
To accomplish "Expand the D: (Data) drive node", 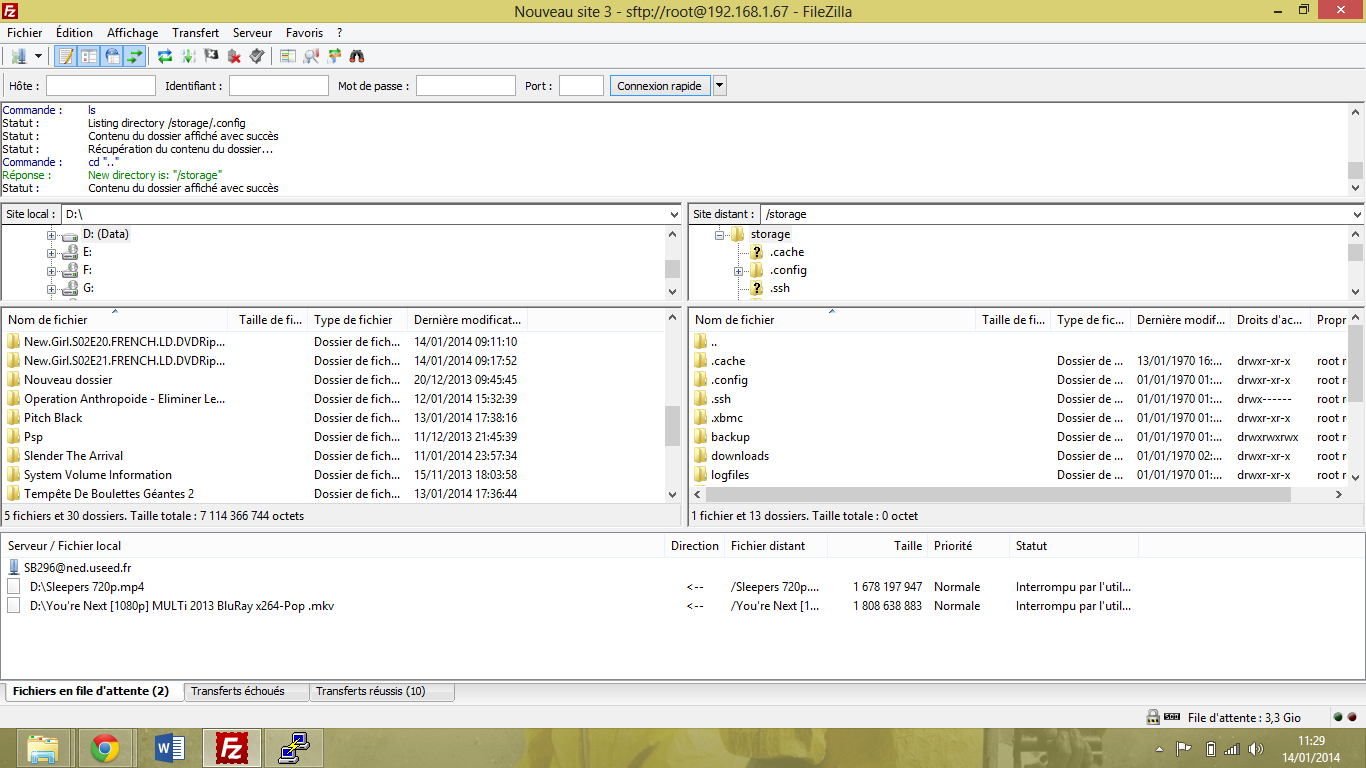I will 51,235.
